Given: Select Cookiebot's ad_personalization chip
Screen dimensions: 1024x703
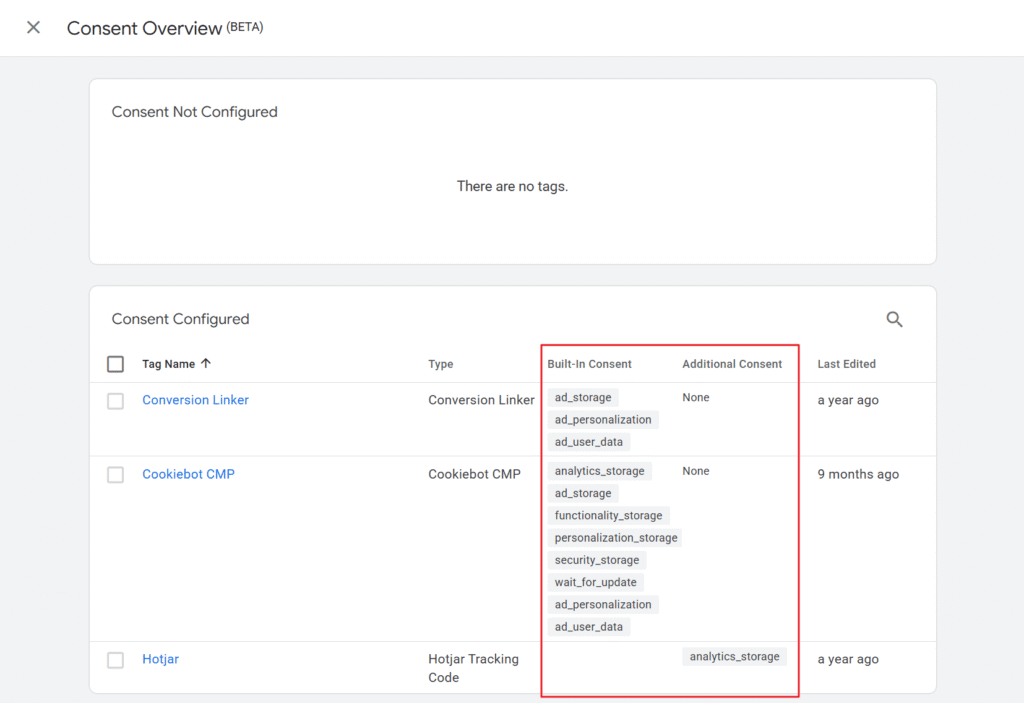Looking at the screenshot, I should point(603,604).
